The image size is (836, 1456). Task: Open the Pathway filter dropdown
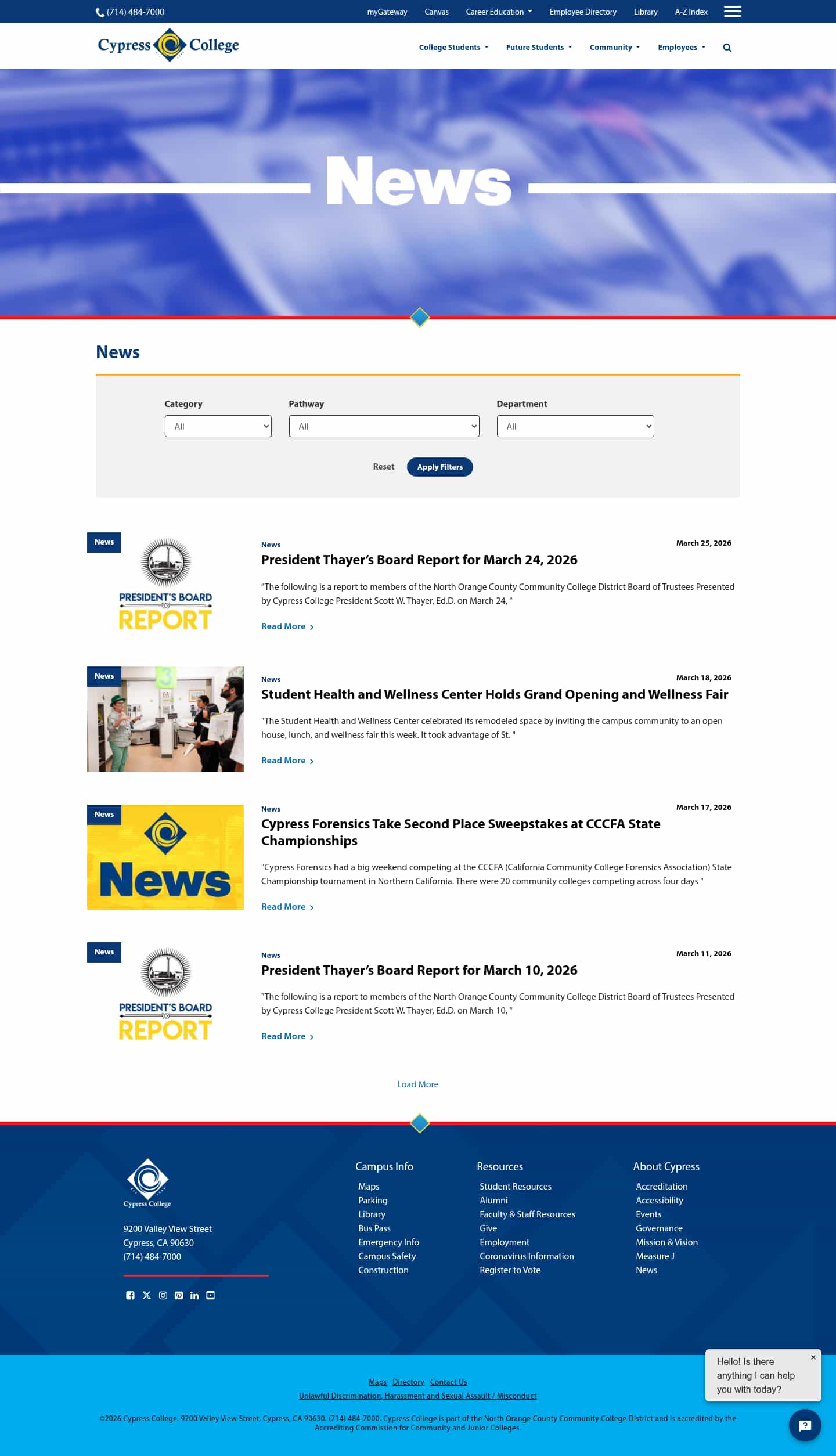tap(384, 426)
